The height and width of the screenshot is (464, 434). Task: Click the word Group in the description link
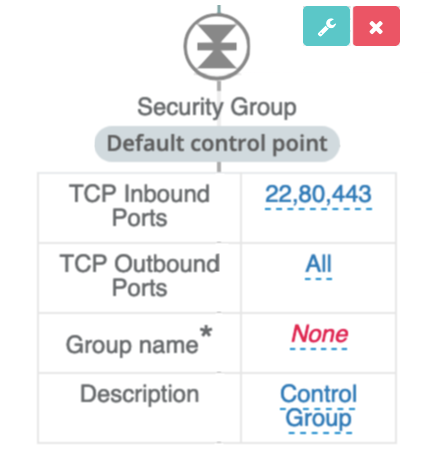click(319, 418)
